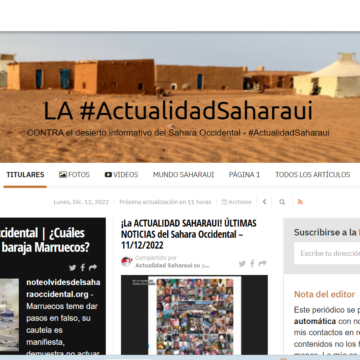This screenshot has height=360, width=360.
Task: Open the ¿Cuáles baraja Marruecos? headline
Action: pos(45,240)
